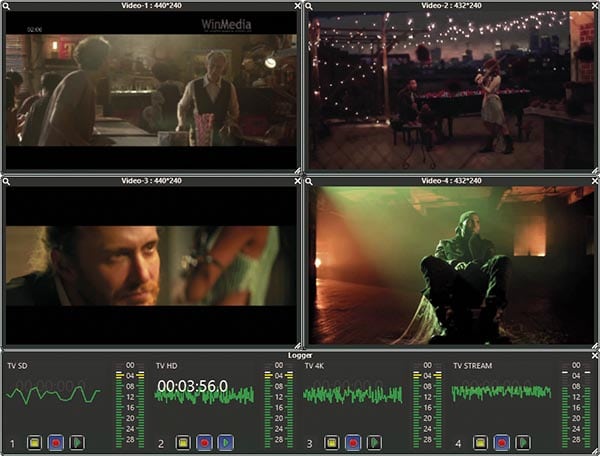This screenshot has width=600, height=456.
Task: Click the Logger panel title
Action: (300, 356)
